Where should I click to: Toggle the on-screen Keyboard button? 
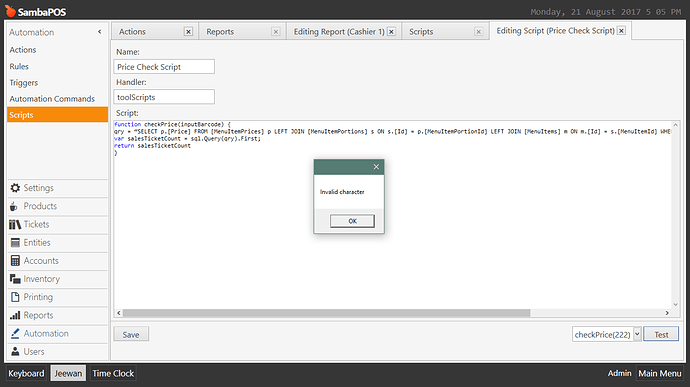26,373
